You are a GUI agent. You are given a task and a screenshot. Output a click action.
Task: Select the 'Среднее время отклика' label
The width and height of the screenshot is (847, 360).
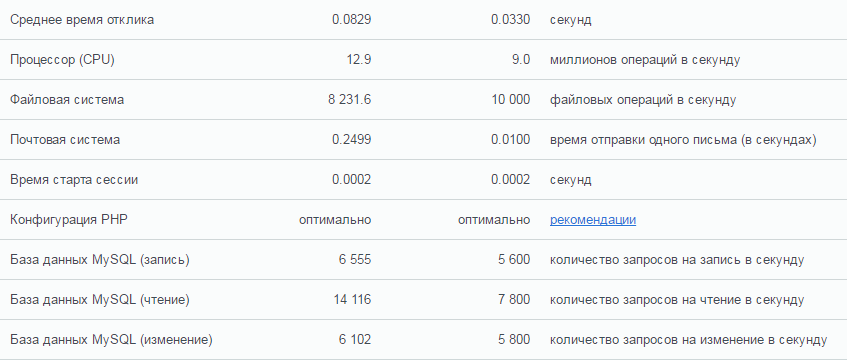[x=82, y=20]
